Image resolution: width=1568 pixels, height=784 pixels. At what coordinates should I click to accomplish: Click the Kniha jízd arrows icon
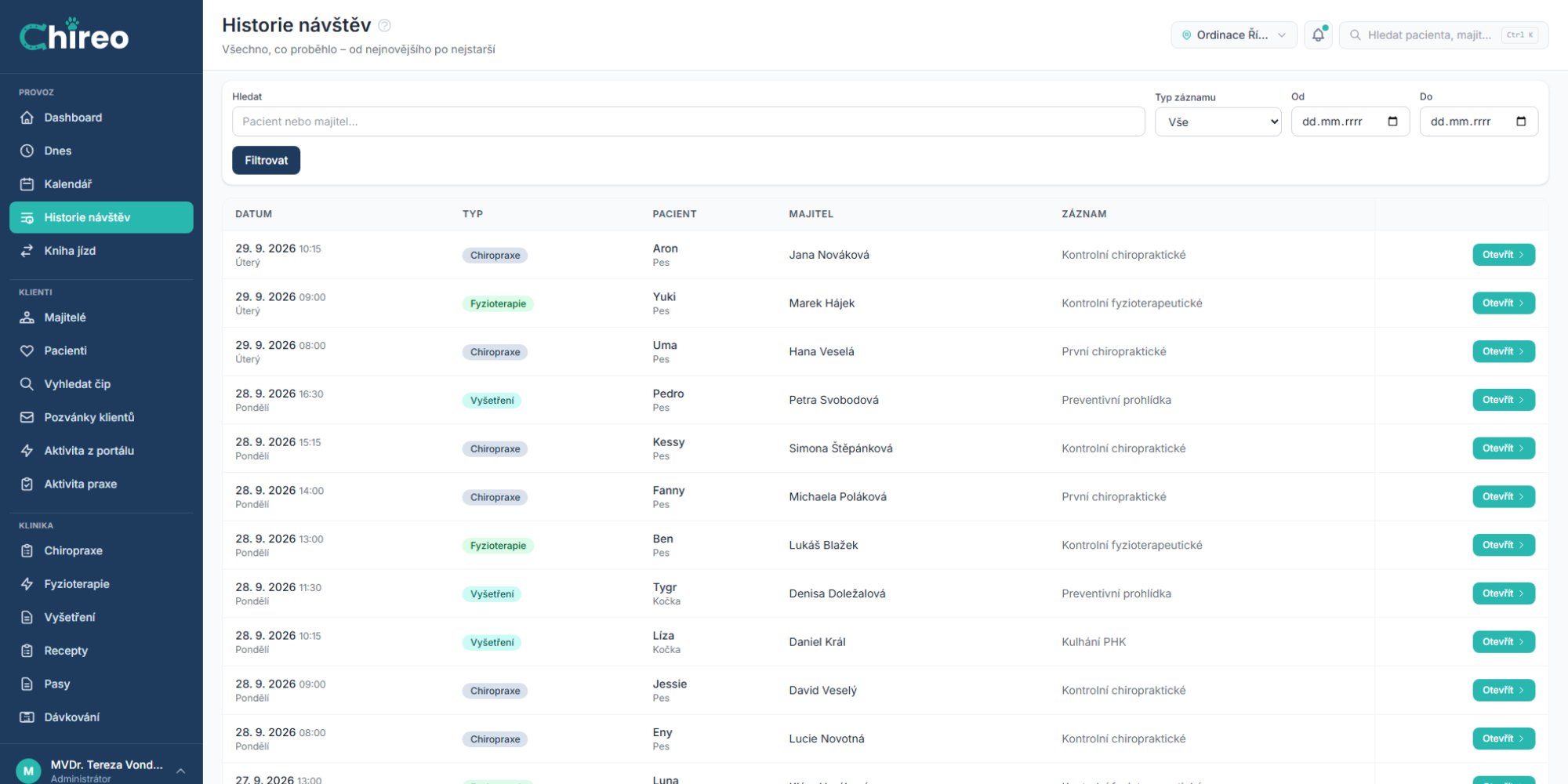[27, 251]
